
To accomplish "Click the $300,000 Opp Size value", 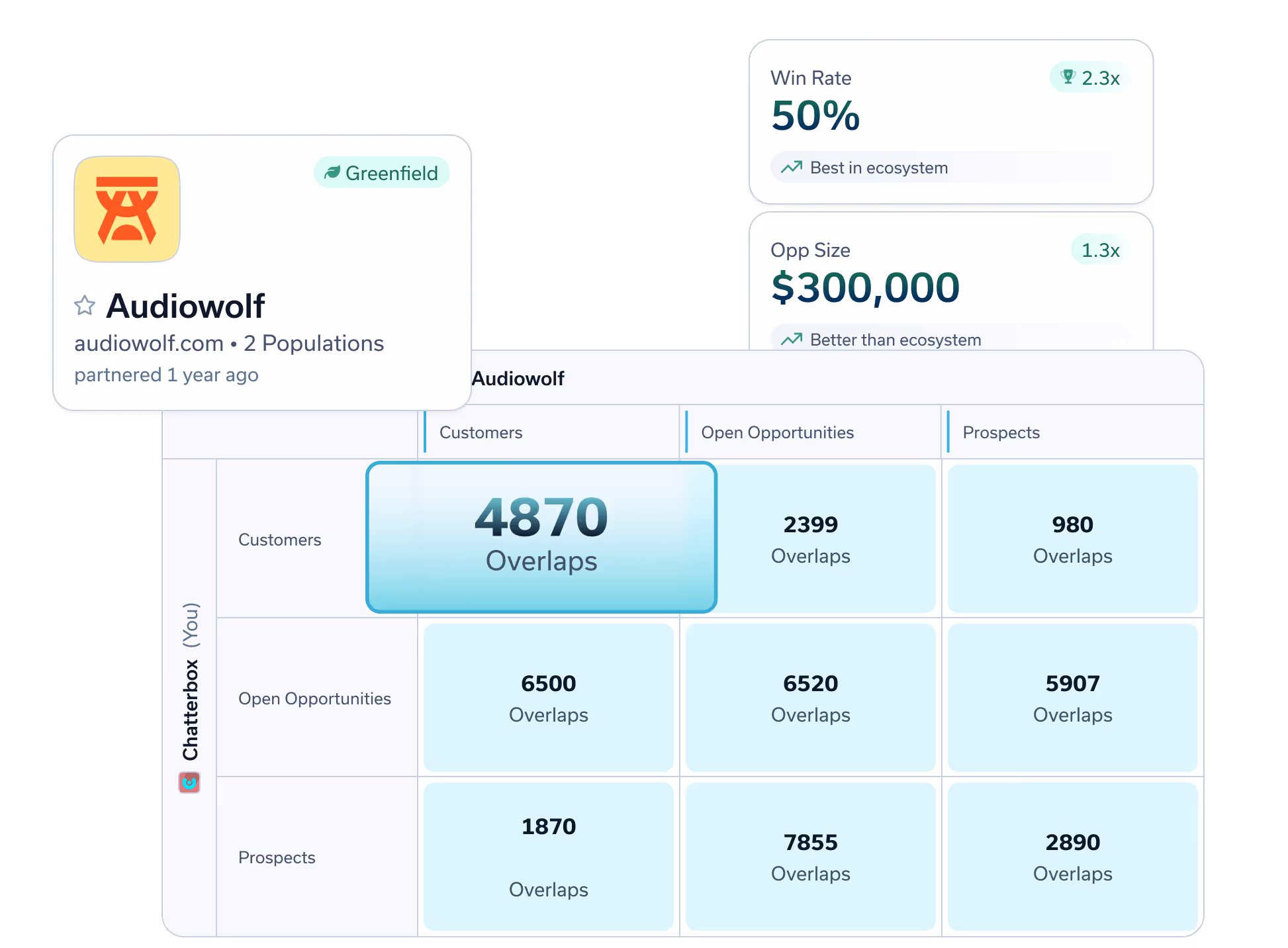I will [865, 288].
